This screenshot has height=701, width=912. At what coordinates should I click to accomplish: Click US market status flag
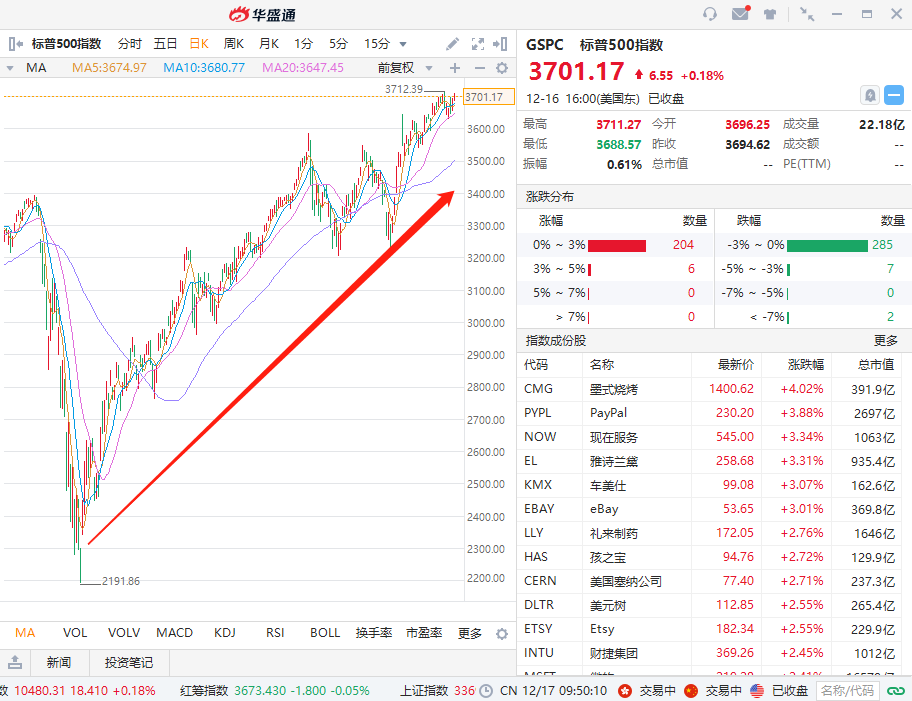click(x=757, y=691)
